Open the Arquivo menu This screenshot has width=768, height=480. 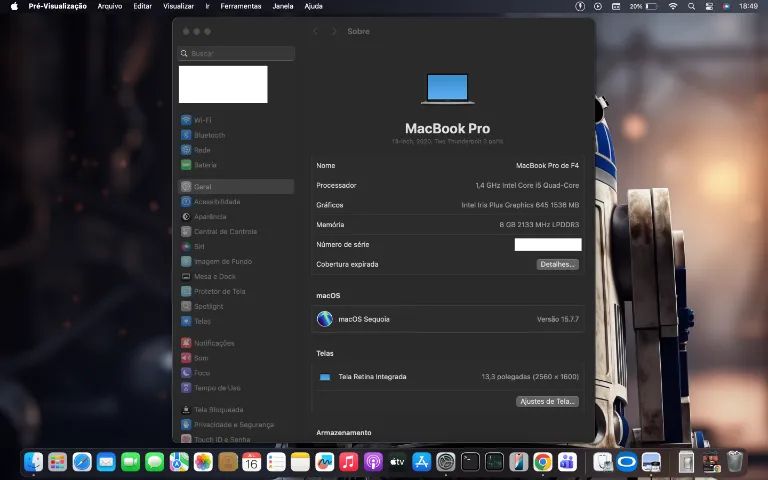(x=110, y=6)
